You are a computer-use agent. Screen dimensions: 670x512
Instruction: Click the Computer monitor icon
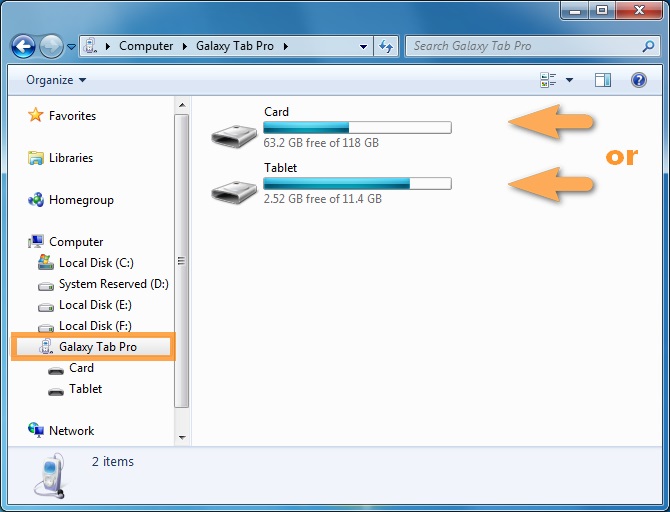click(x=36, y=241)
